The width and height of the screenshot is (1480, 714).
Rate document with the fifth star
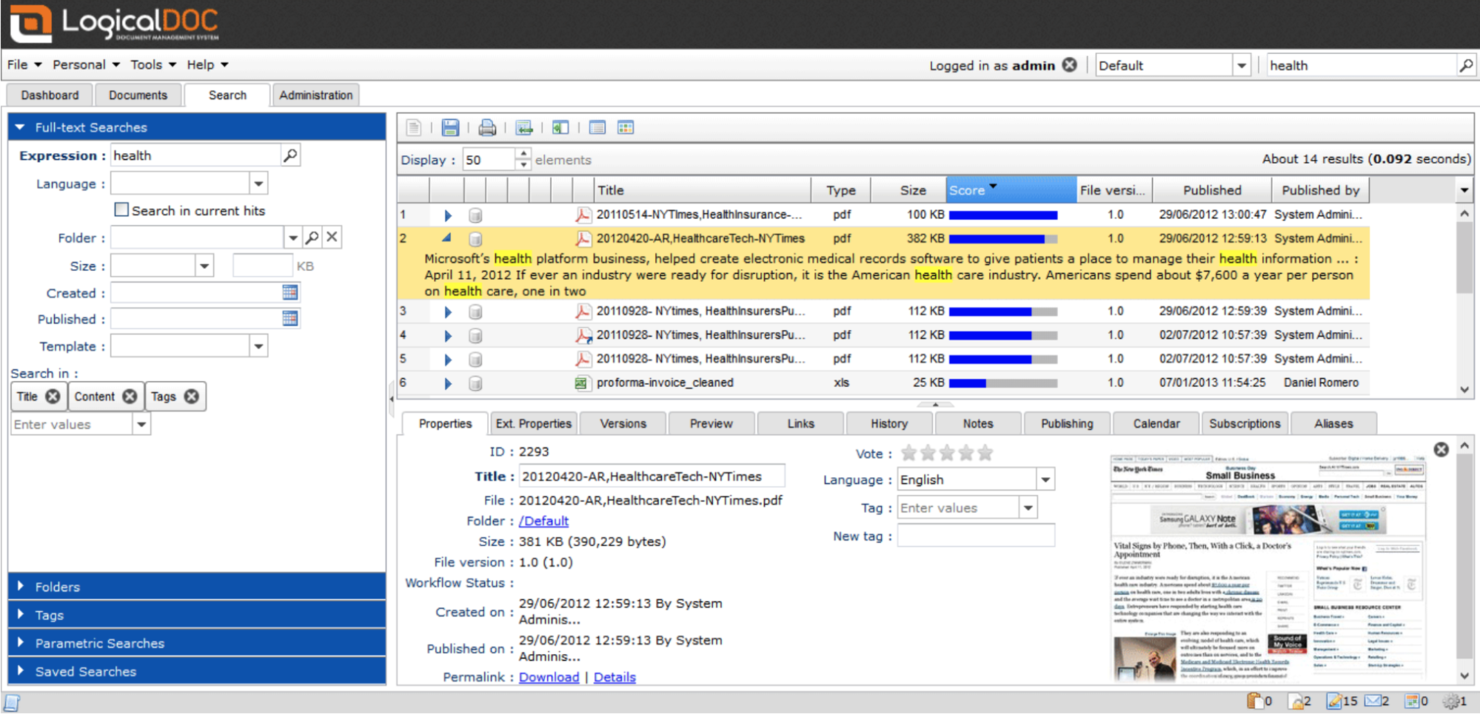986,453
